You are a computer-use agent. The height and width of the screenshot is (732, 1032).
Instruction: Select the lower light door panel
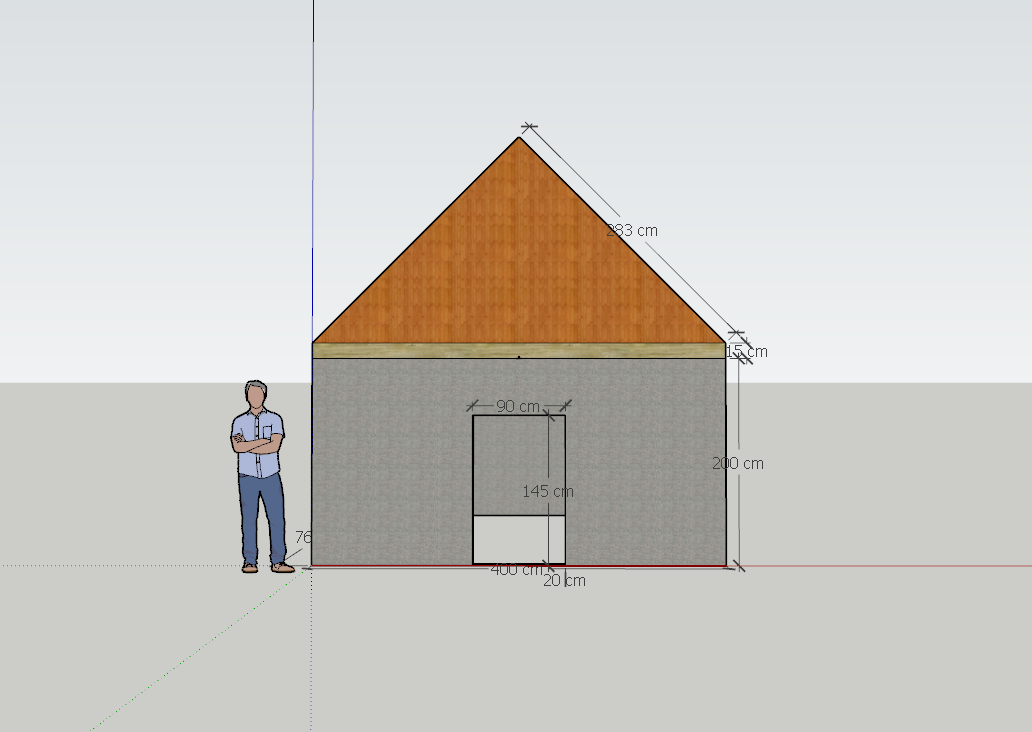point(518,540)
